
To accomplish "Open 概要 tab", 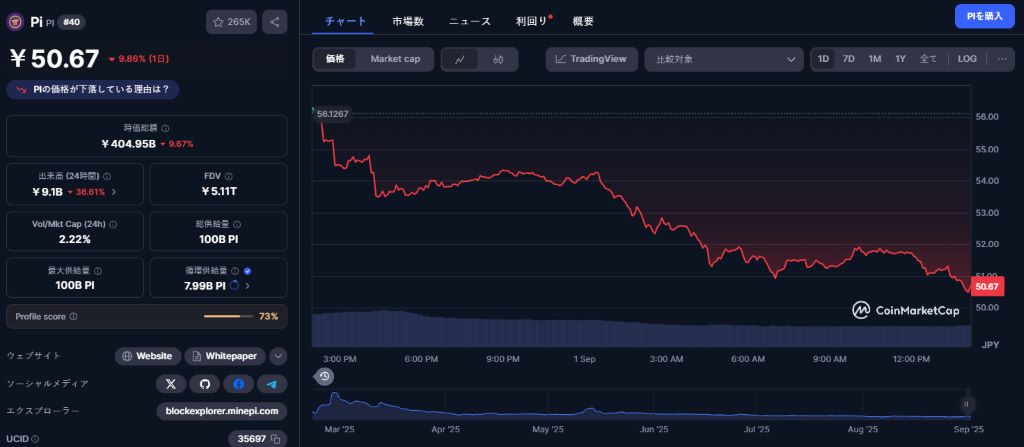I will [583, 22].
